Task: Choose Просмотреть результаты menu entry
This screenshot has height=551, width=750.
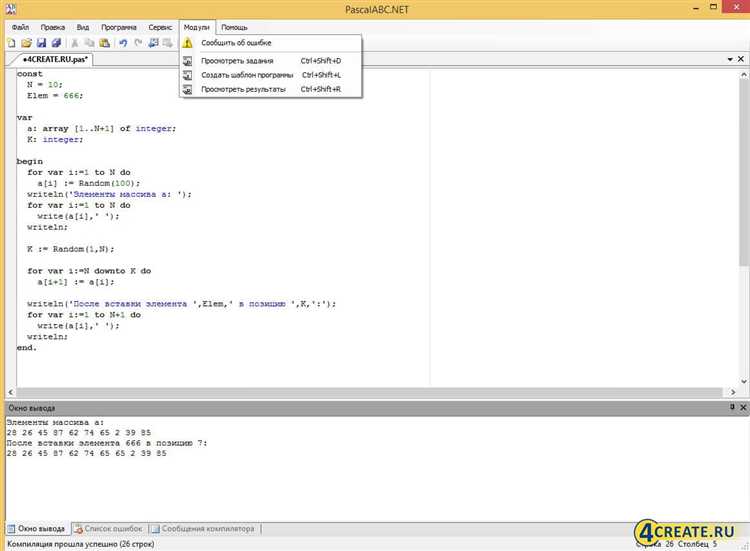Action: coord(271,89)
